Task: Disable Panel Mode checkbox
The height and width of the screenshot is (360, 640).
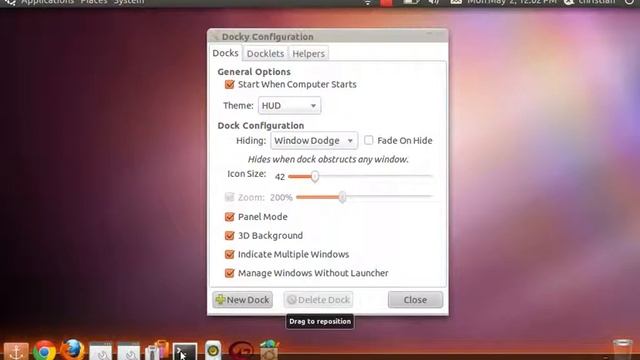Action: point(229,217)
